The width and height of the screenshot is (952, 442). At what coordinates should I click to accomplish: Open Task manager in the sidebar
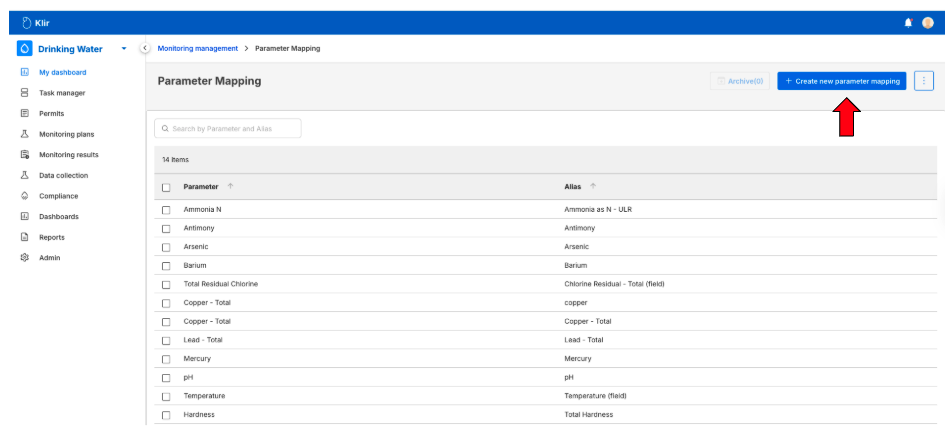pos(62,93)
